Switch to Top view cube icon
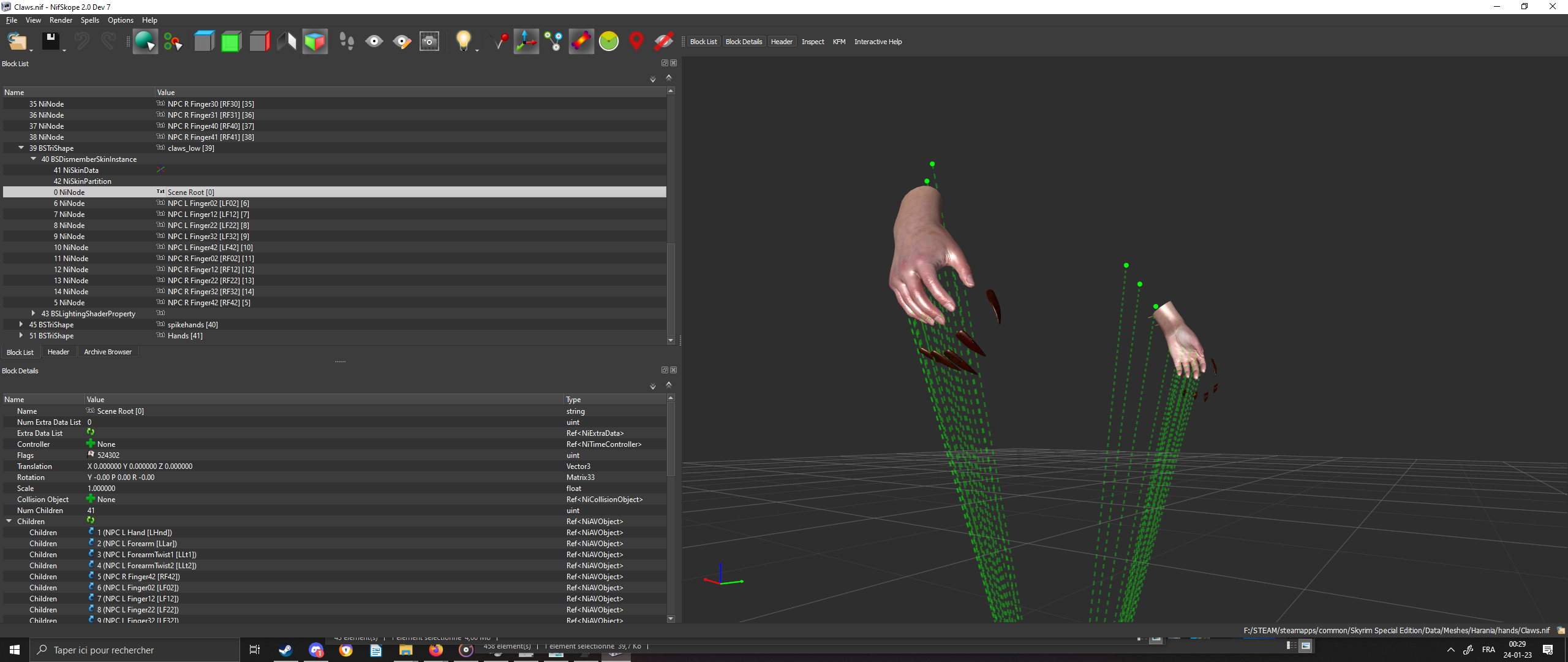This screenshot has height=662, width=1568. click(x=204, y=42)
